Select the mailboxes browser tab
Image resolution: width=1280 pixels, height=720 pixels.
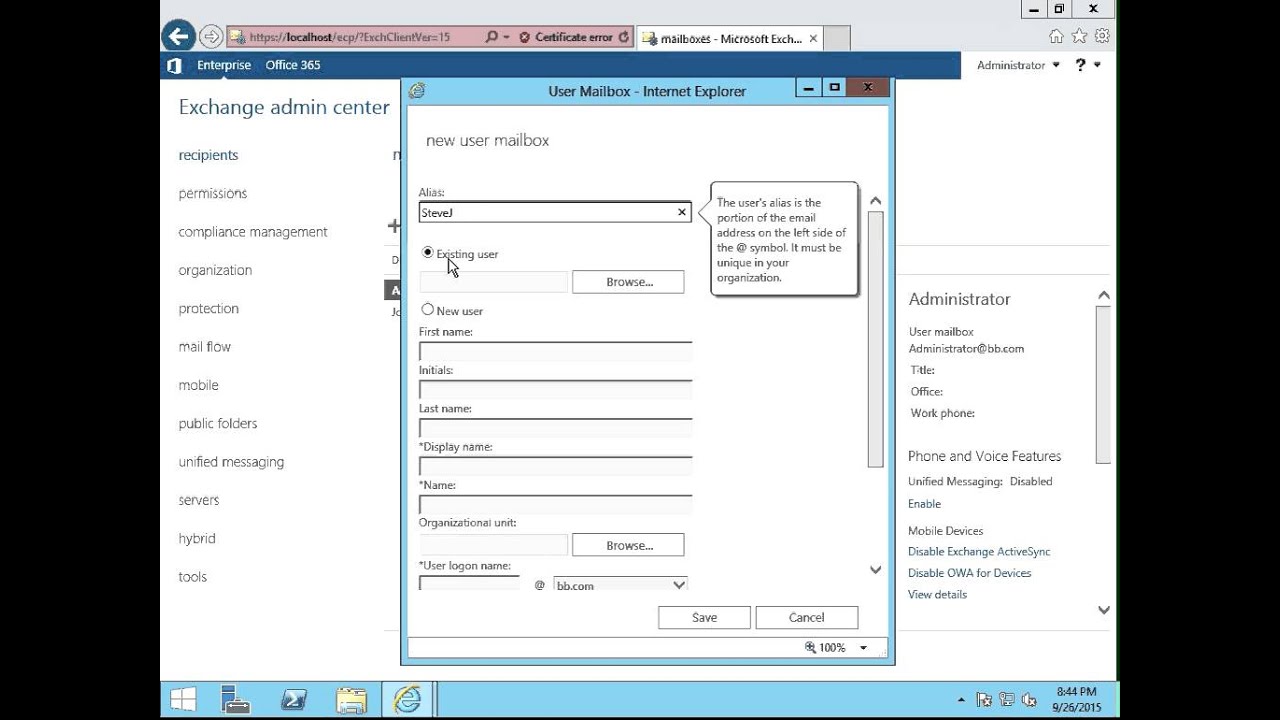click(730, 39)
